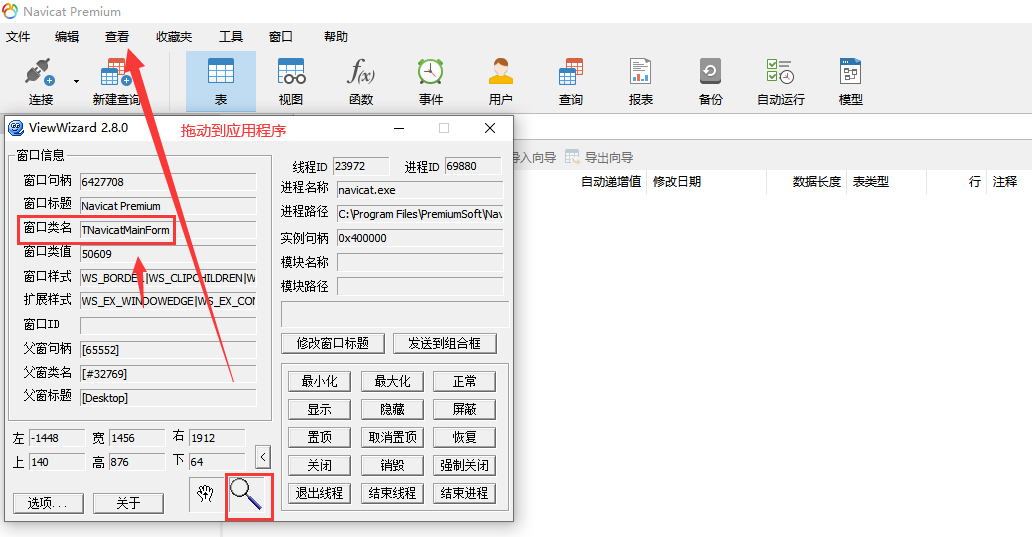Image resolution: width=1032 pixels, height=537 pixels.
Task: Click the 隐藏 button
Action: tap(392, 409)
